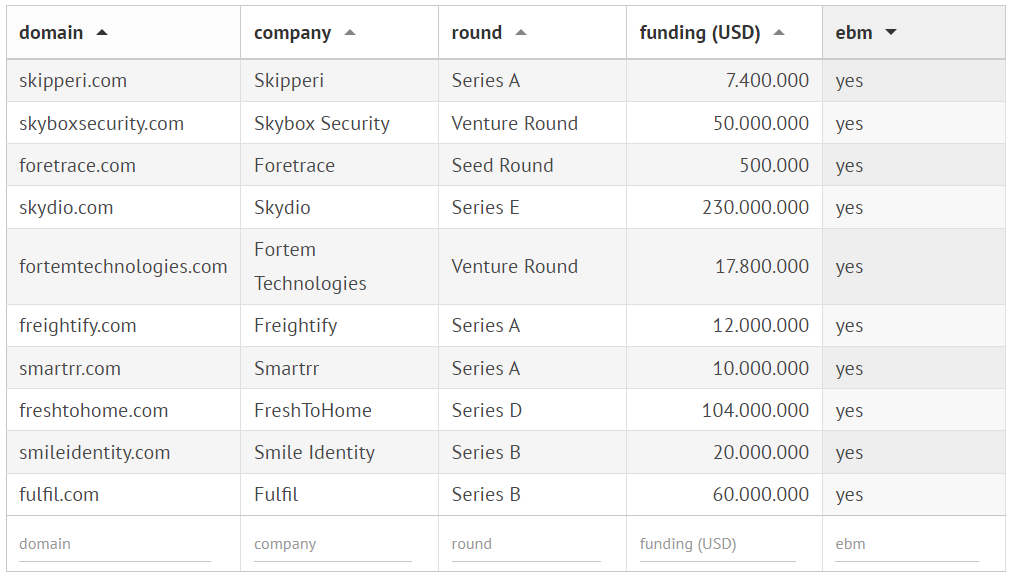The width and height of the screenshot is (1014, 577).
Task: Sort table by the domain header
Action: [51, 32]
